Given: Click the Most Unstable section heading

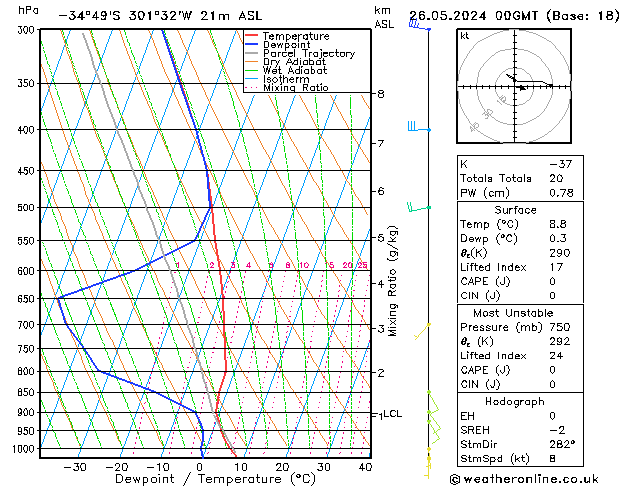Looking at the screenshot, I should click(513, 313).
